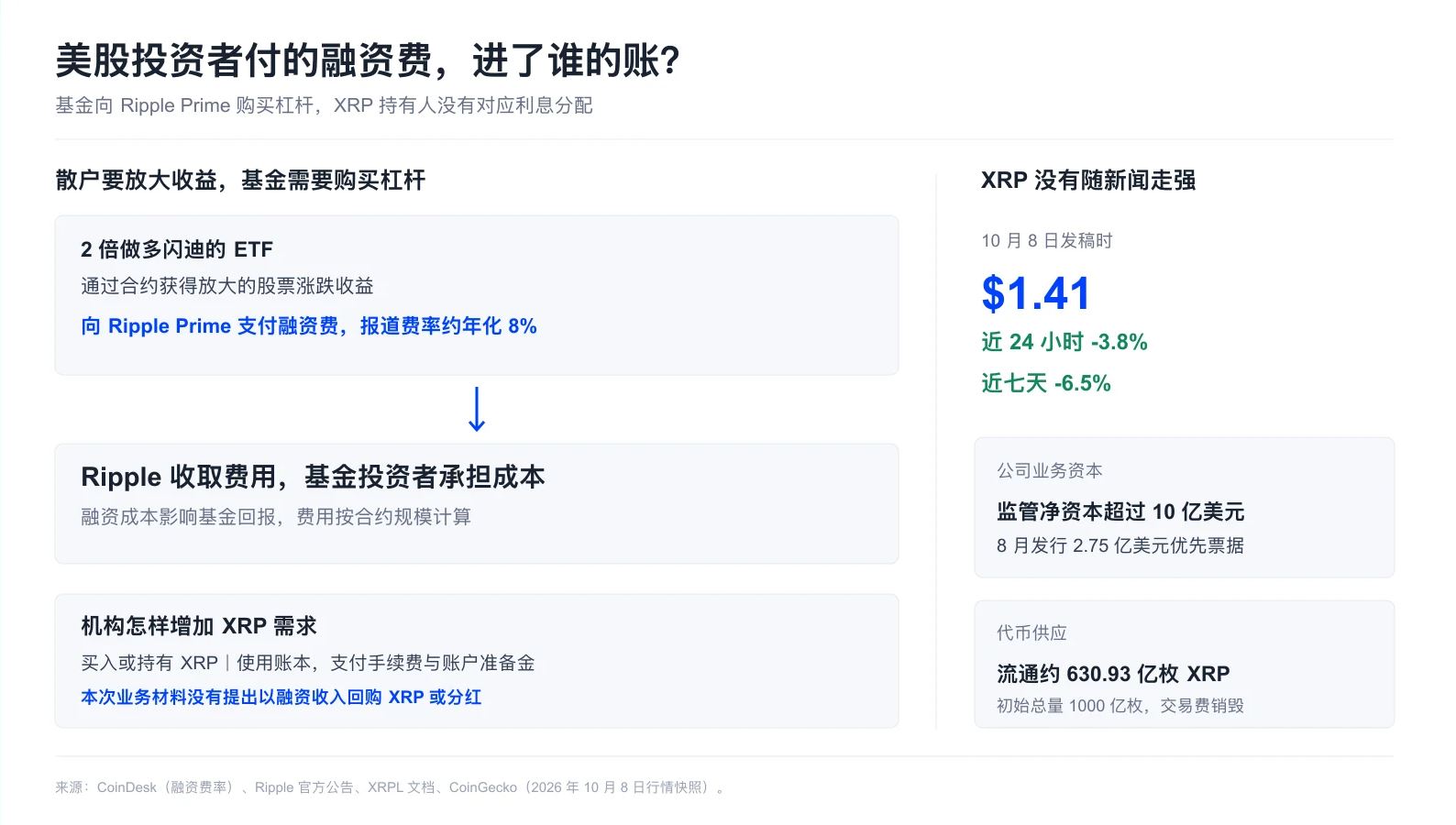The width and height of the screenshot is (1456, 825).
Task: Select the green text "近七天 -6.5%"
Action: pyautogui.click(x=1046, y=383)
